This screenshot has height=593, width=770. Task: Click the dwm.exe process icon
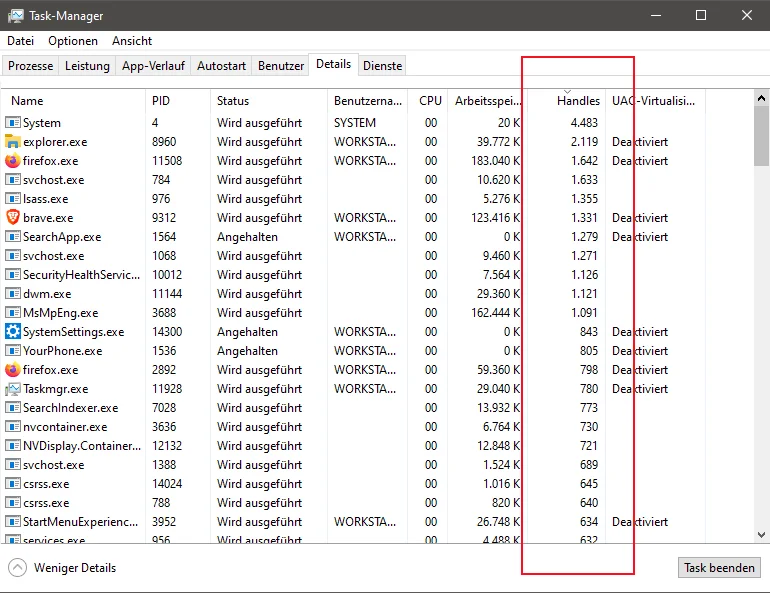(13, 294)
